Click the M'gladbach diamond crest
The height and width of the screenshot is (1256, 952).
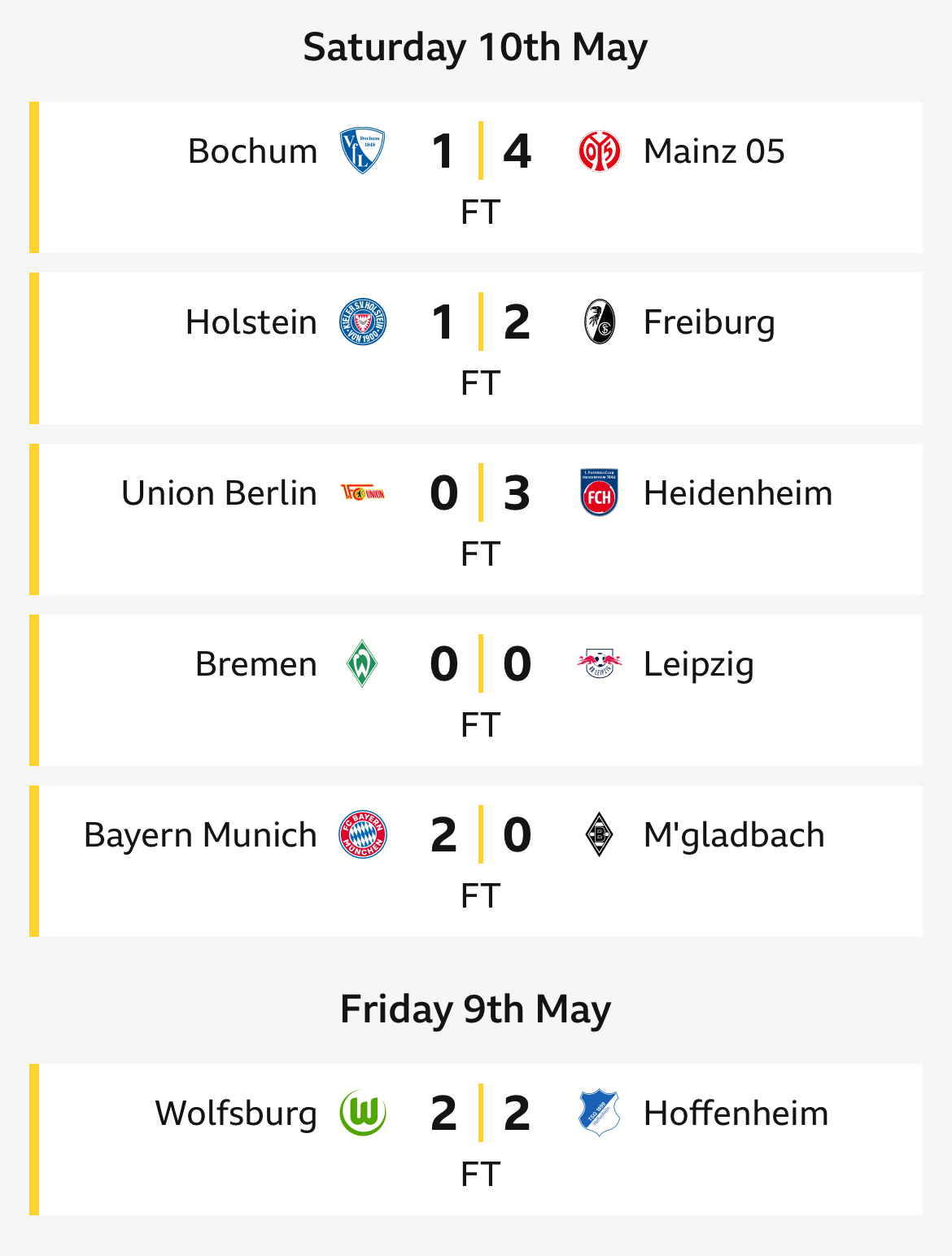(600, 834)
